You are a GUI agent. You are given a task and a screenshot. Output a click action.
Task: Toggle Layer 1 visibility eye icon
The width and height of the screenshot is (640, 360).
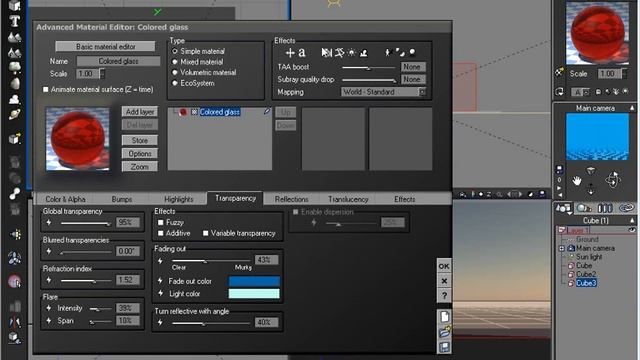point(632,230)
